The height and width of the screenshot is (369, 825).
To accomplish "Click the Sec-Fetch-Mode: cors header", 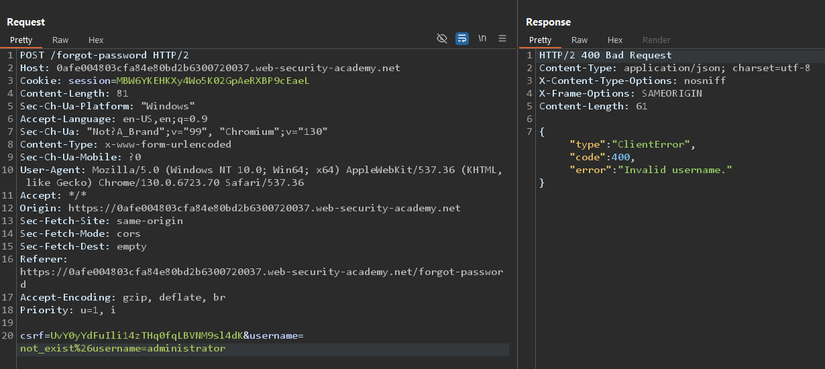I will [81, 233].
